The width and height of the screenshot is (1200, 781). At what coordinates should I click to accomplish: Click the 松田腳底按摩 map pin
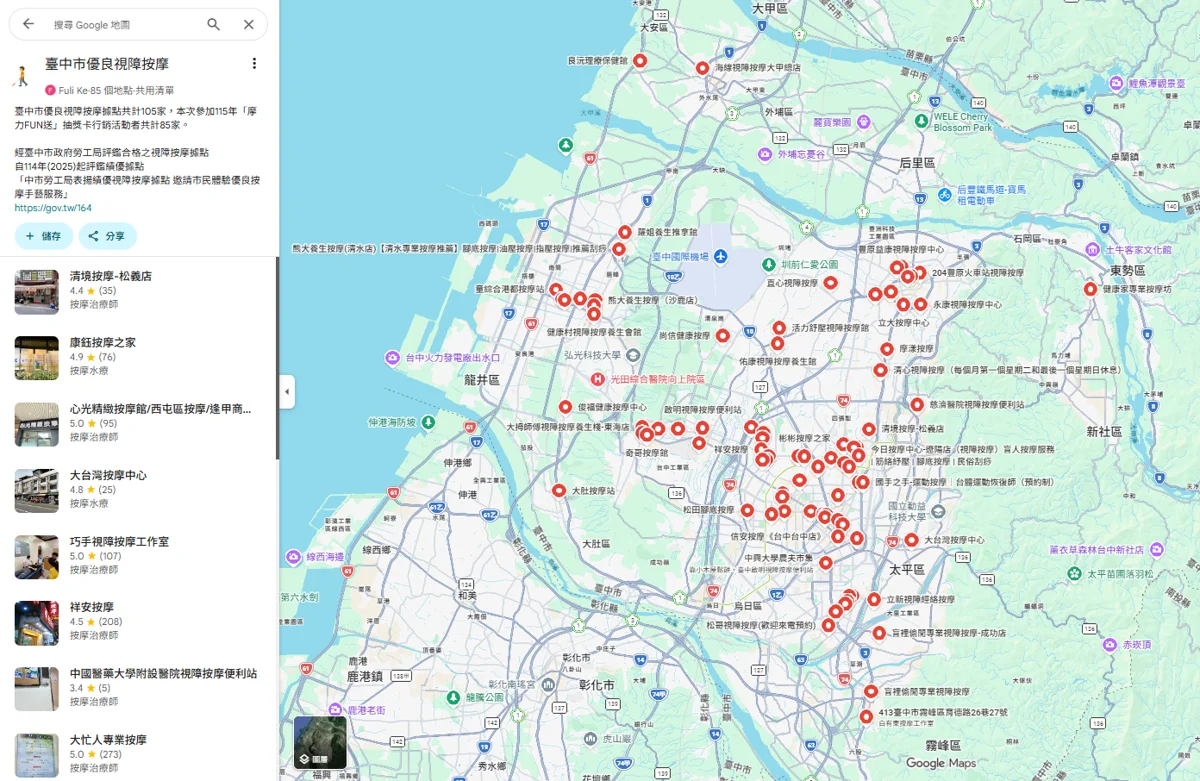747,510
